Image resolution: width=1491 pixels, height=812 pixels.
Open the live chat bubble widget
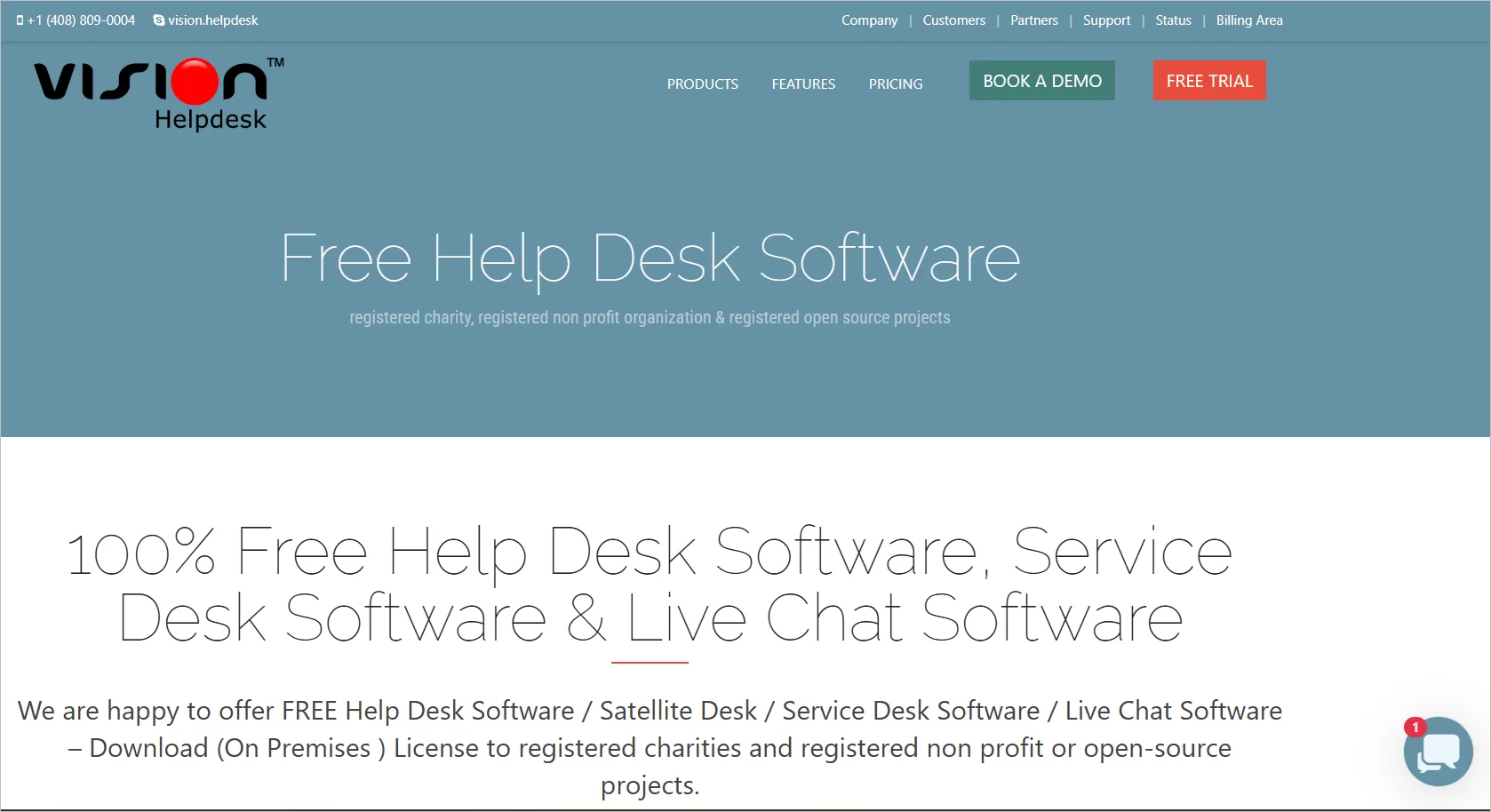(1437, 751)
